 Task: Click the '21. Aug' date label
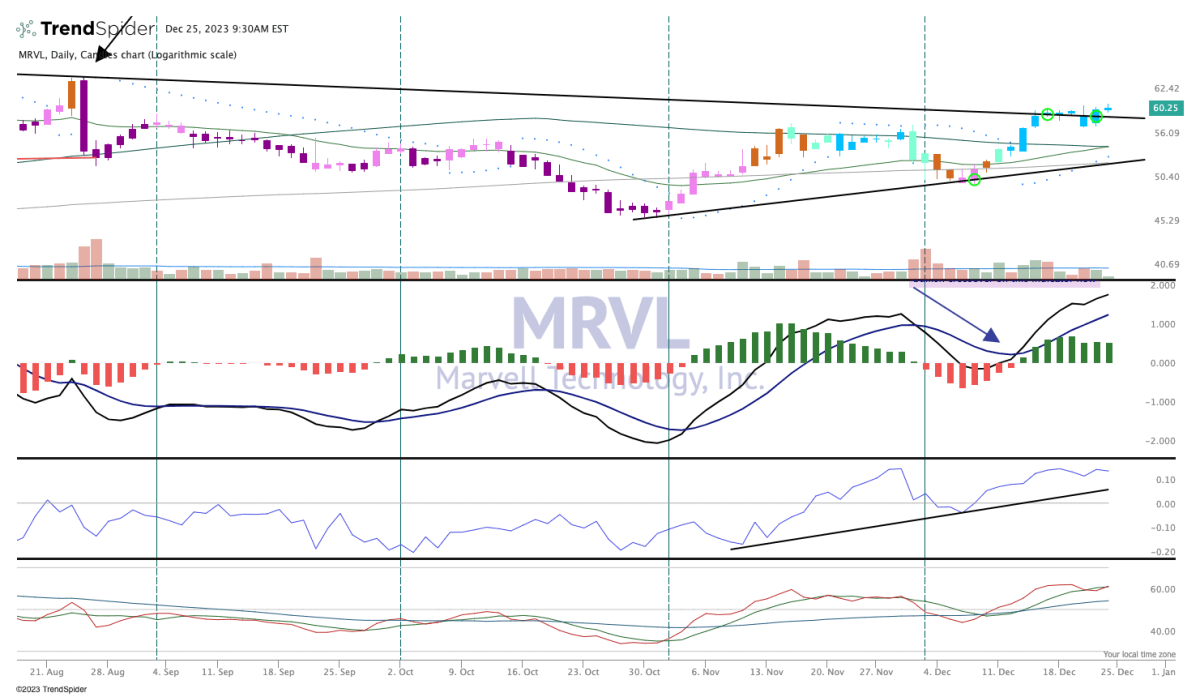[x=47, y=673]
